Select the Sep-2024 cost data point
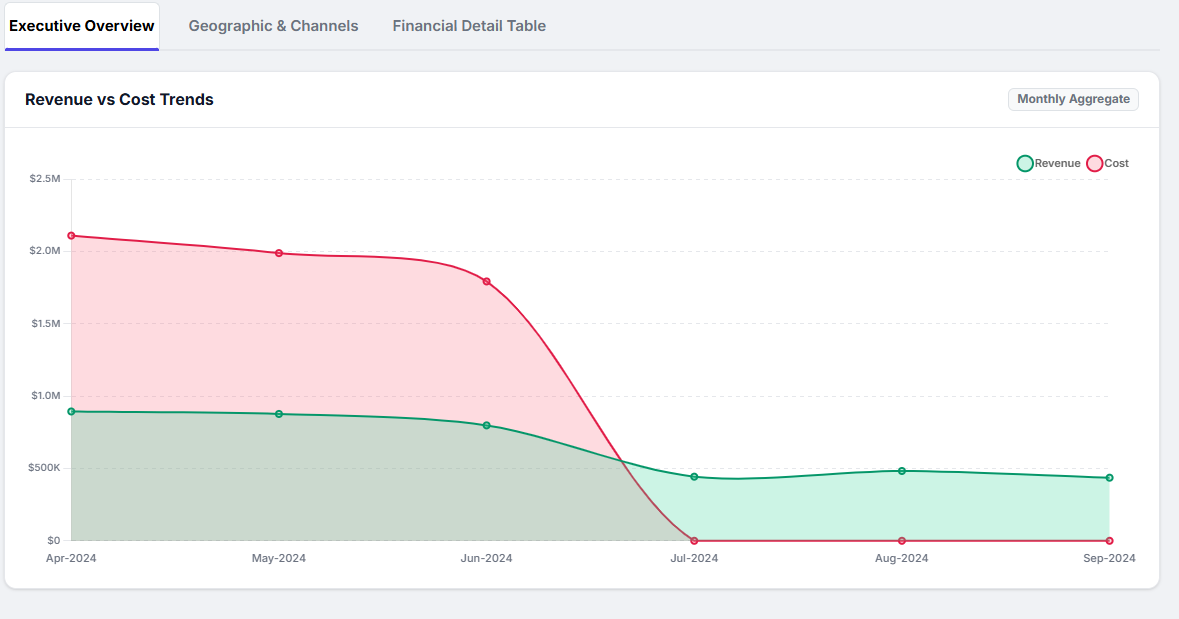The width and height of the screenshot is (1179, 619). click(x=1109, y=540)
